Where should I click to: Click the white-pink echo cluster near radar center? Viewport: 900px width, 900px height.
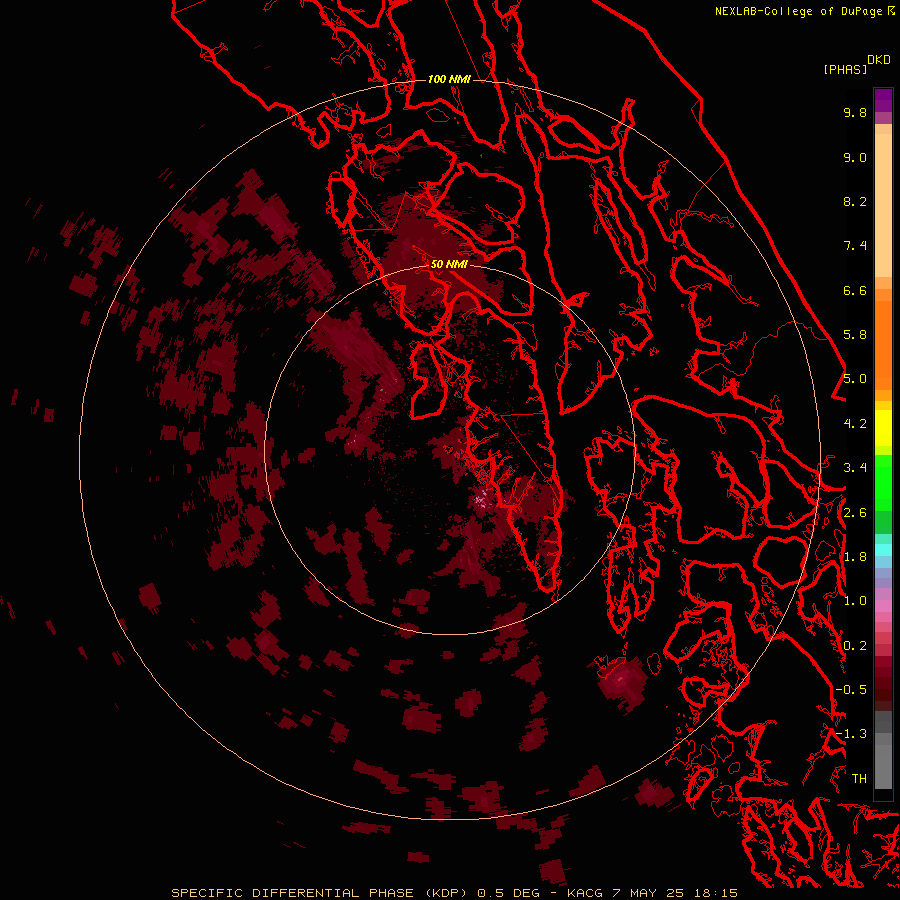(480, 500)
